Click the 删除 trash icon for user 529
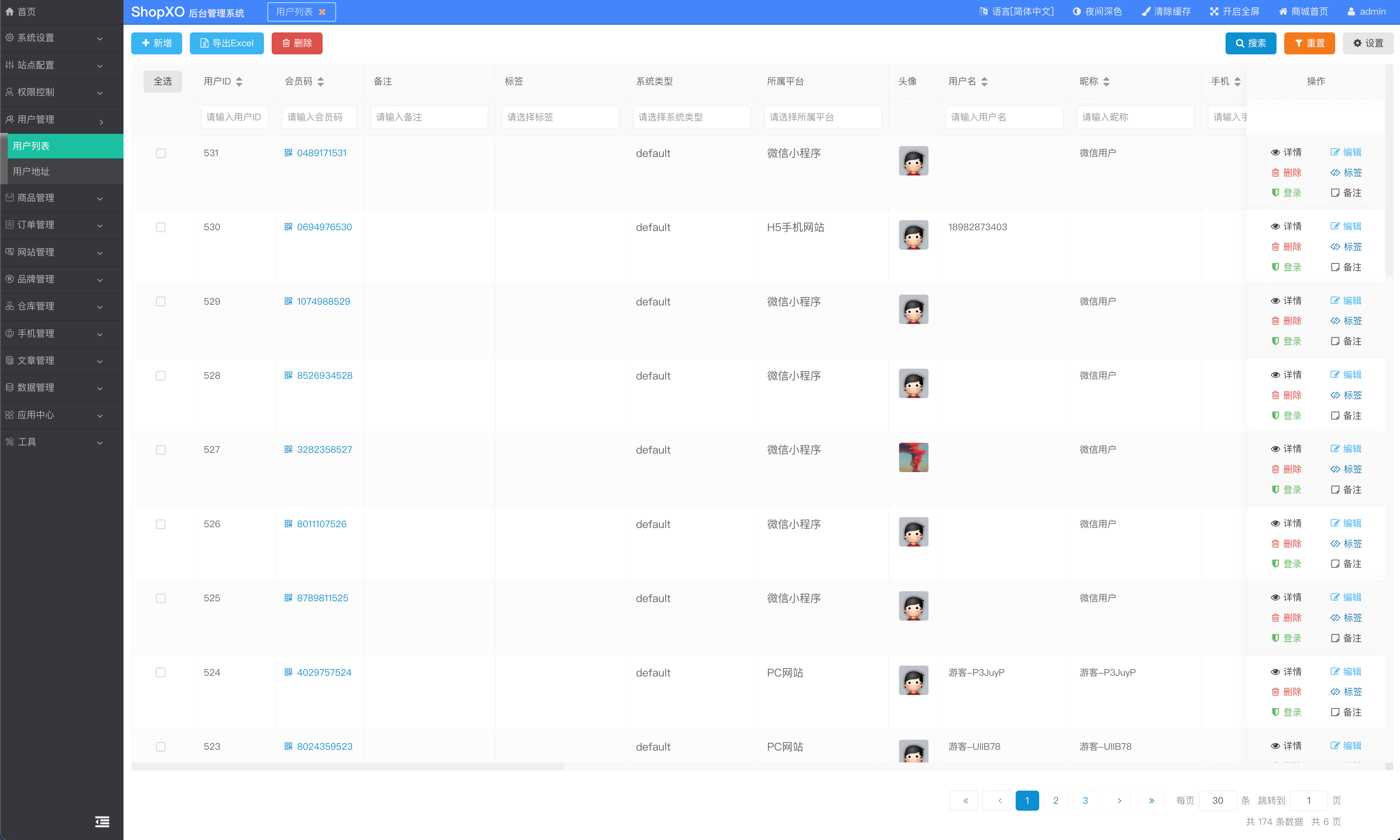This screenshot has width=1400, height=840. [1275, 321]
